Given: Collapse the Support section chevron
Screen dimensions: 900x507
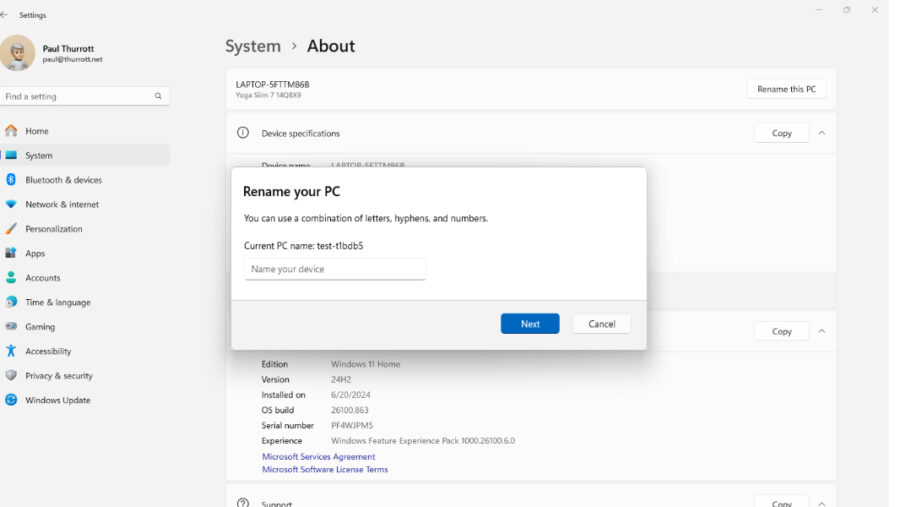Looking at the screenshot, I should (821, 503).
